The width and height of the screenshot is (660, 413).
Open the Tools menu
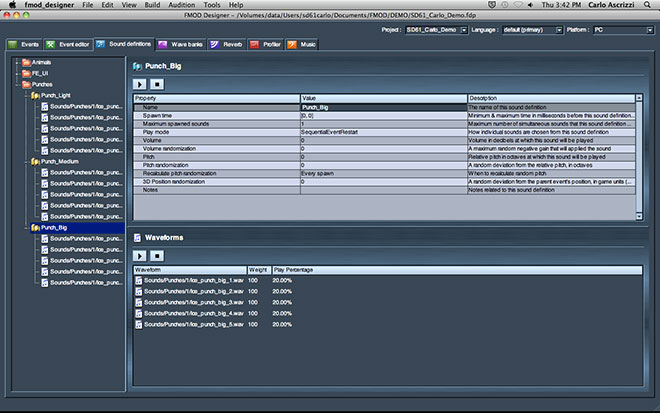coord(212,5)
